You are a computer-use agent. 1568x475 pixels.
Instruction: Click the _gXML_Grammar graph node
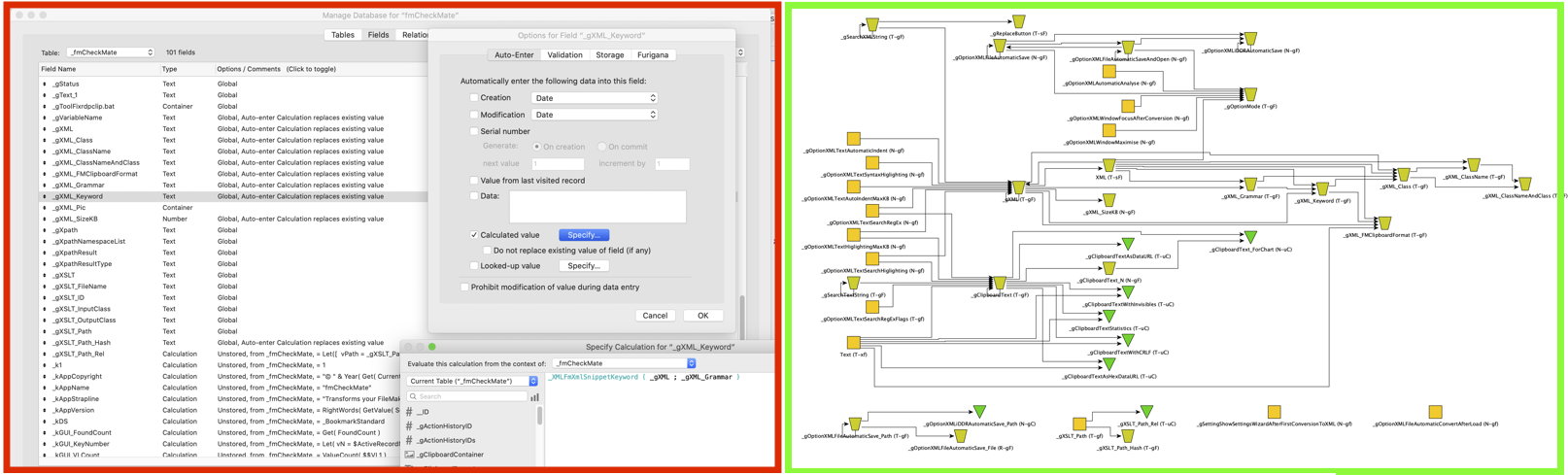(1250, 184)
